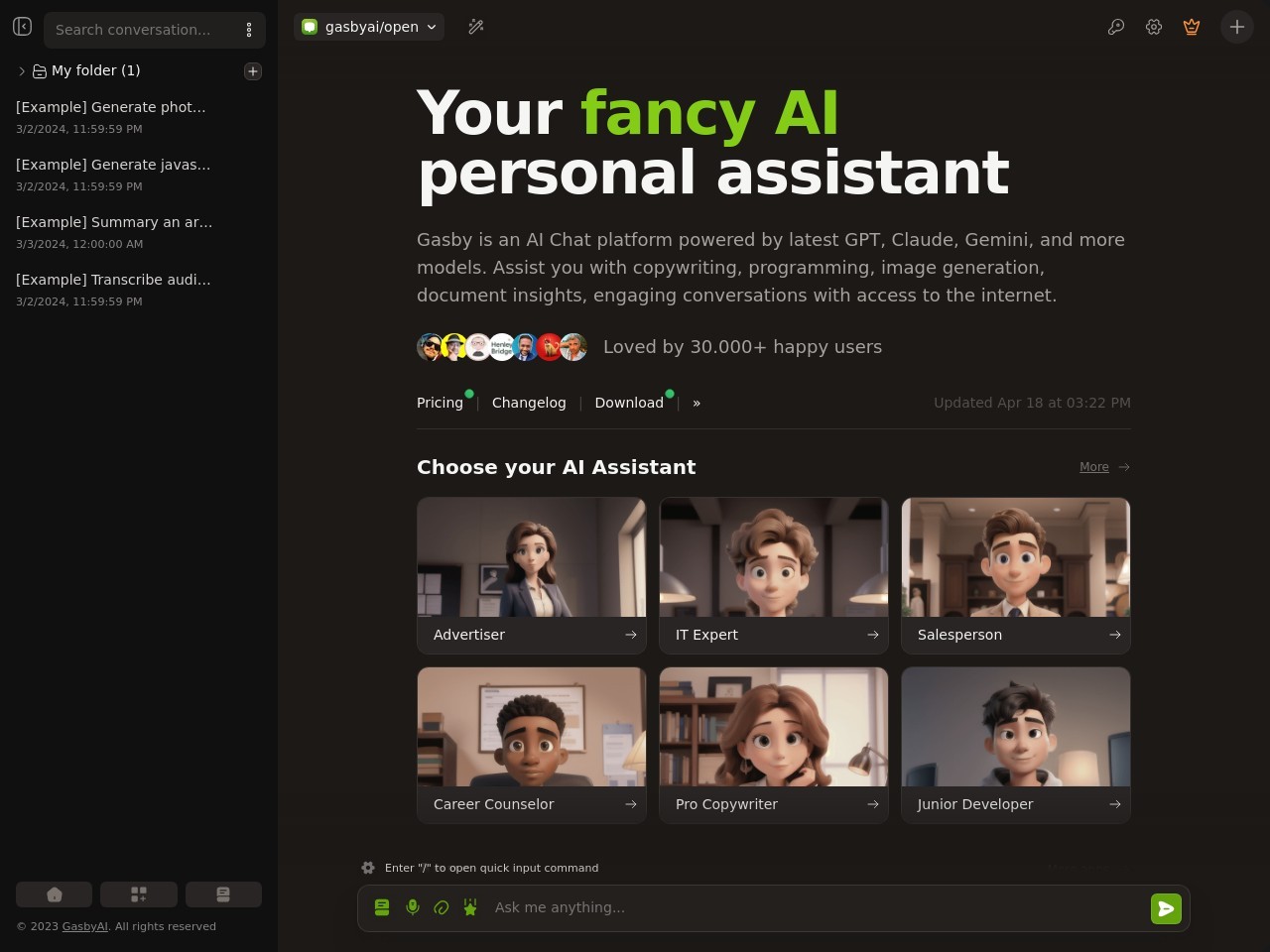The width and height of the screenshot is (1270, 952).
Task: Open prompt library icon in chat input
Action: pyautogui.click(x=382, y=907)
